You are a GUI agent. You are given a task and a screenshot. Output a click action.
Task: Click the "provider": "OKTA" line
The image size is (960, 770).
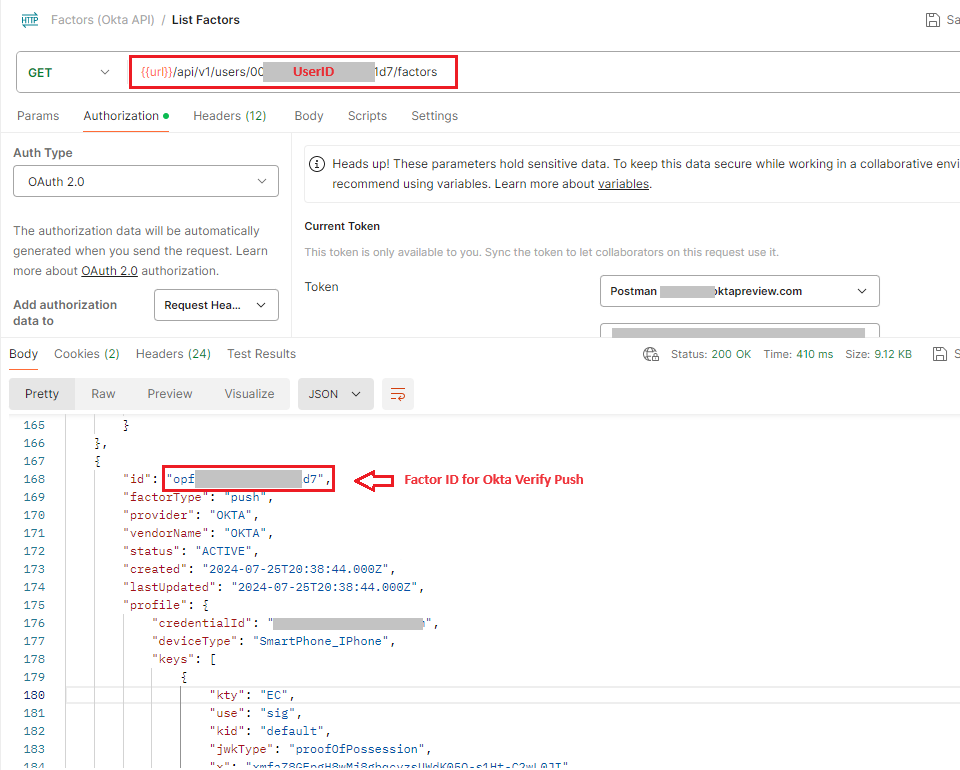click(190, 515)
